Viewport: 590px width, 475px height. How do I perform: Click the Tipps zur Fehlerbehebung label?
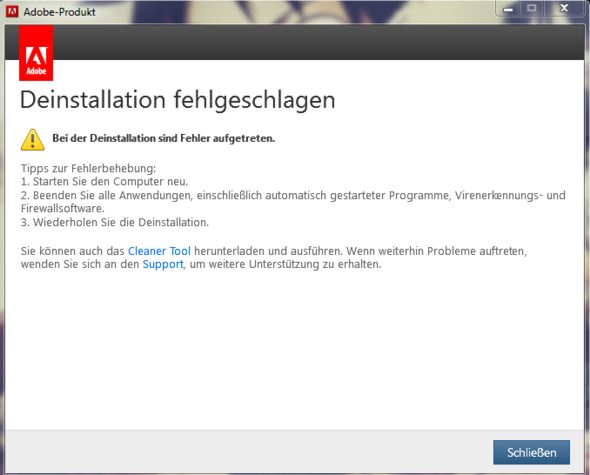pos(88,168)
